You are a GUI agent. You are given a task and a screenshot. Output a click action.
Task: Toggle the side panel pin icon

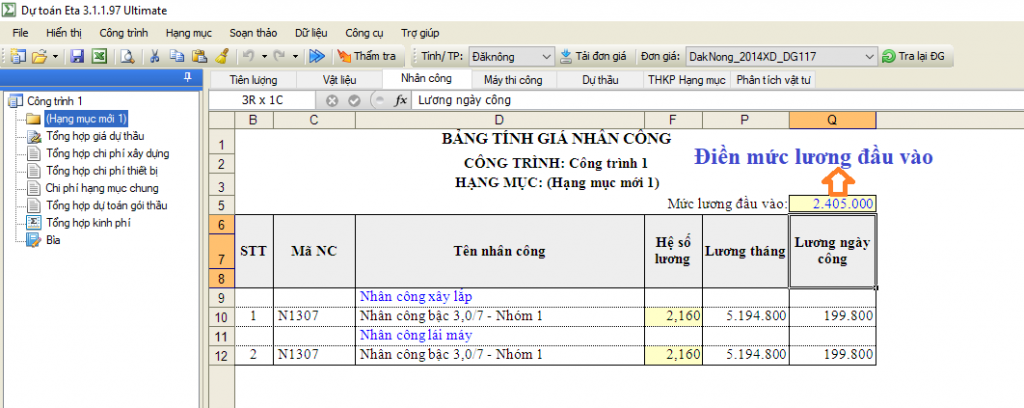pyautogui.click(x=188, y=77)
